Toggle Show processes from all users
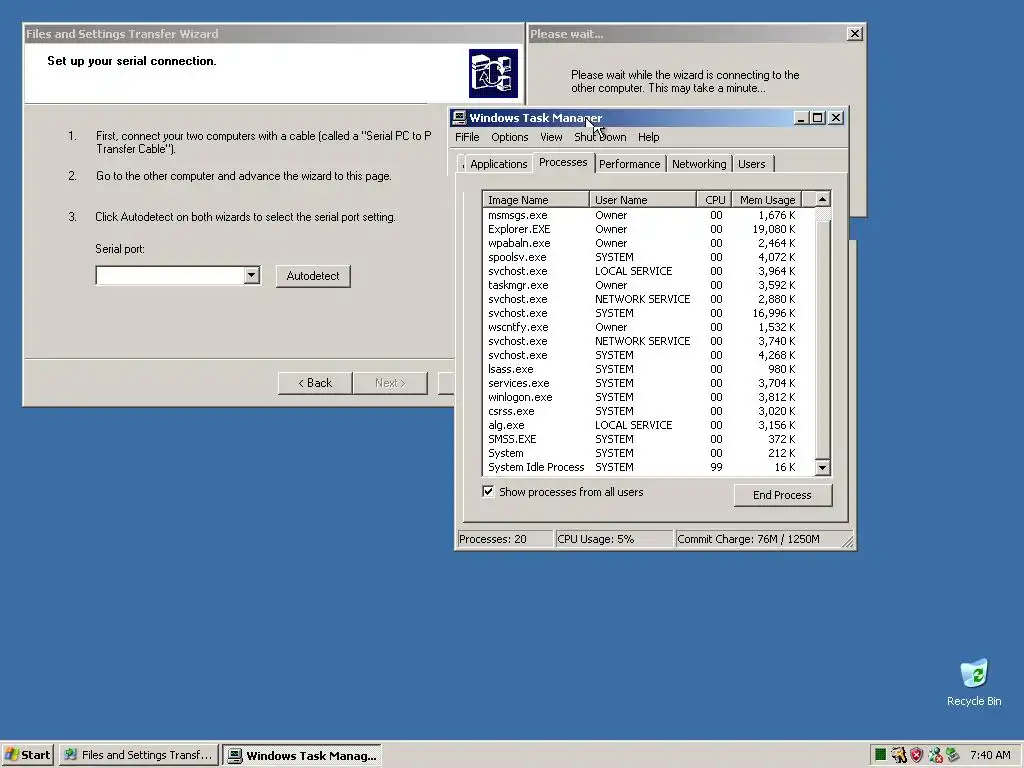The width and height of the screenshot is (1024, 768). pyautogui.click(x=488, y=491)
